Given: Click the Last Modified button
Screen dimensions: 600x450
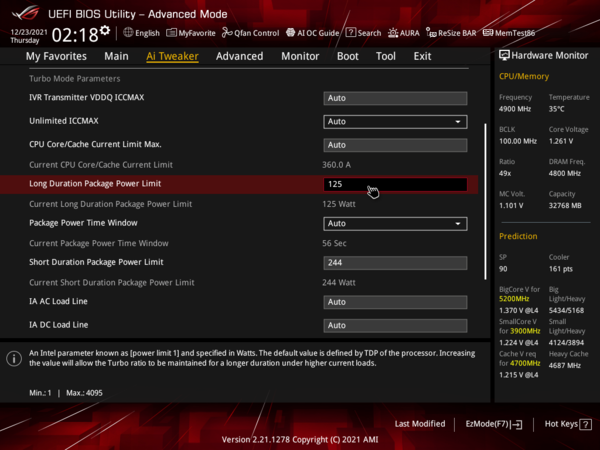Looking at the screenshot, I should (420, 424).
